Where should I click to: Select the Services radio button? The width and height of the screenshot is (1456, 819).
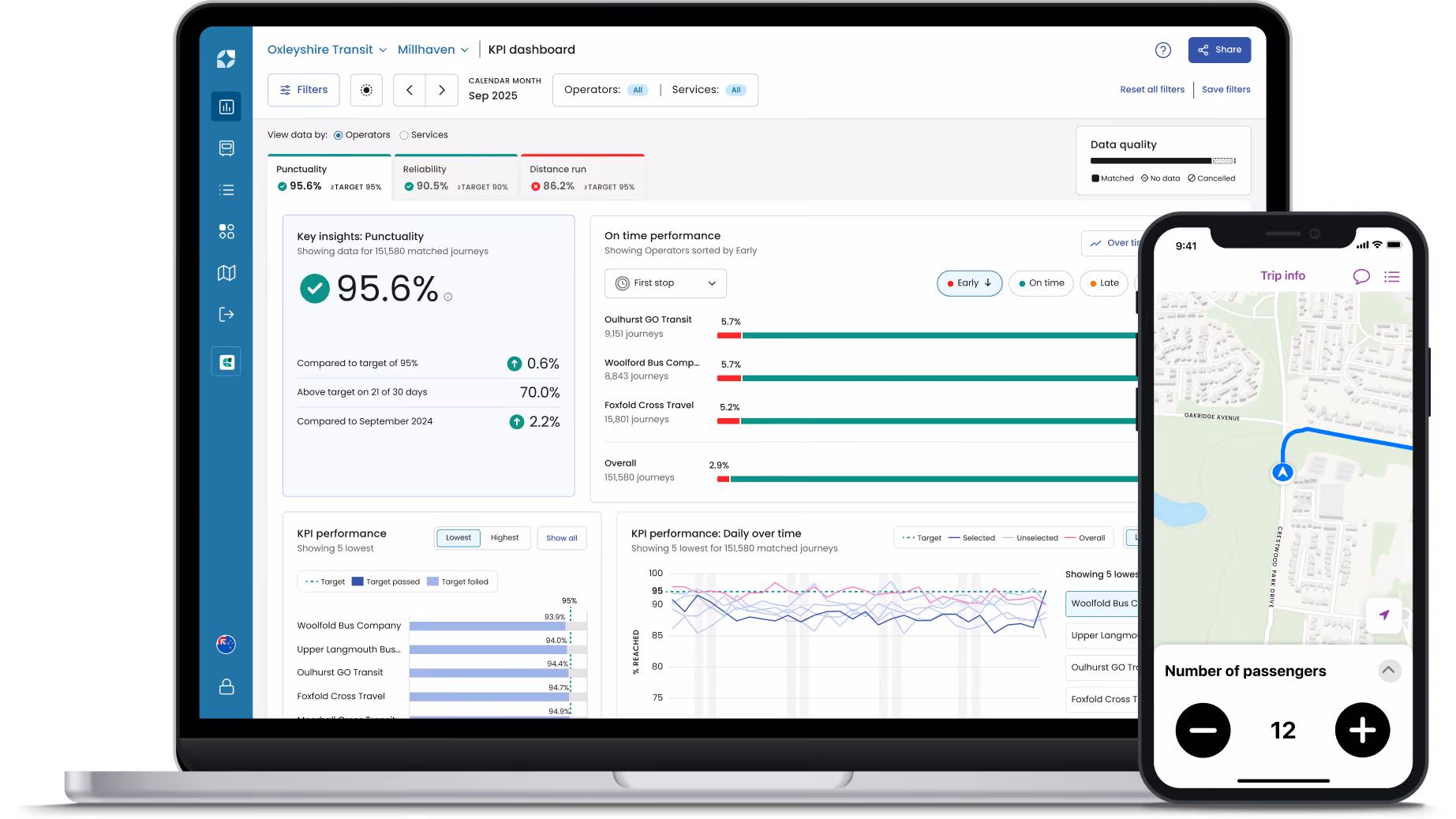tap(404, 136)
